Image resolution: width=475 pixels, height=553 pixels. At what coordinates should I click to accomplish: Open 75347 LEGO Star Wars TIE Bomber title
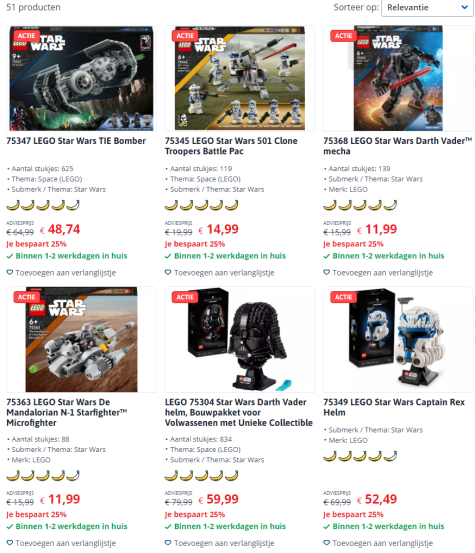[x=76, y=141]
